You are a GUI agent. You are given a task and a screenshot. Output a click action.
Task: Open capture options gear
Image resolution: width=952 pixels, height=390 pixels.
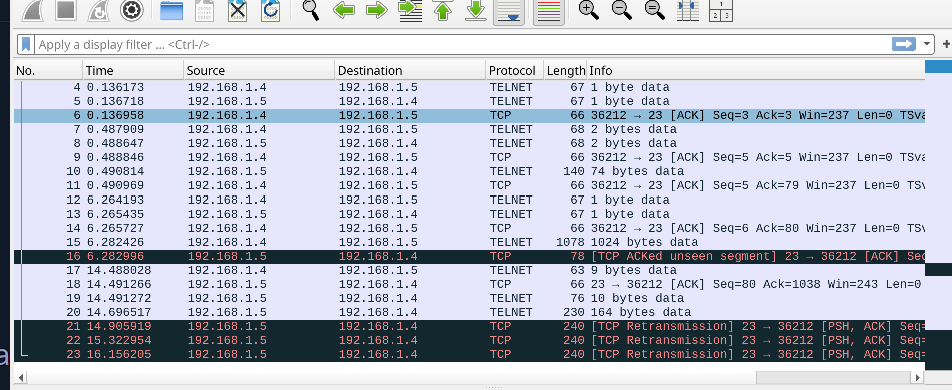coord(131,9)
